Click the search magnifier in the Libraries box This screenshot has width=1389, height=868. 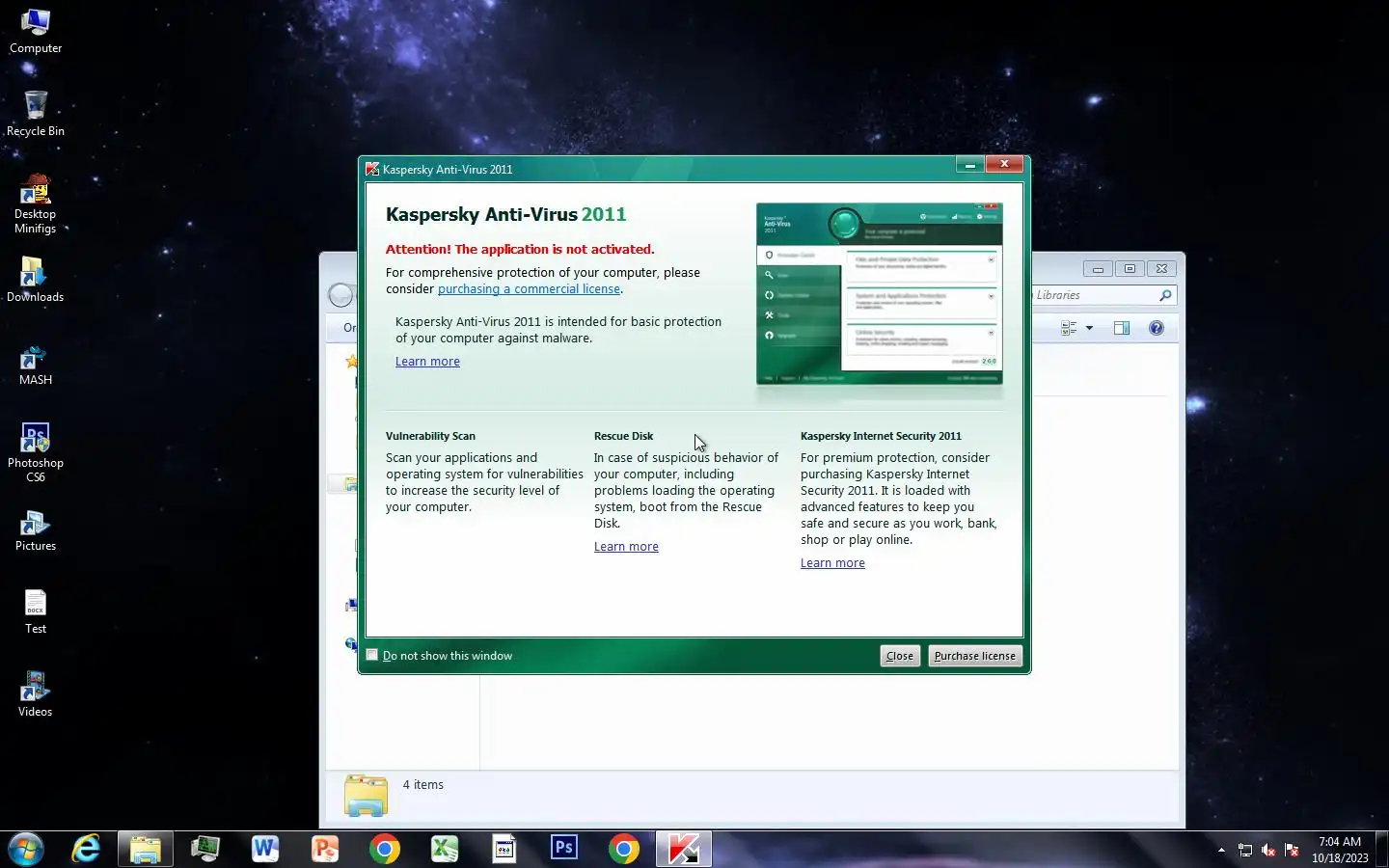[x=1165, y=295]
